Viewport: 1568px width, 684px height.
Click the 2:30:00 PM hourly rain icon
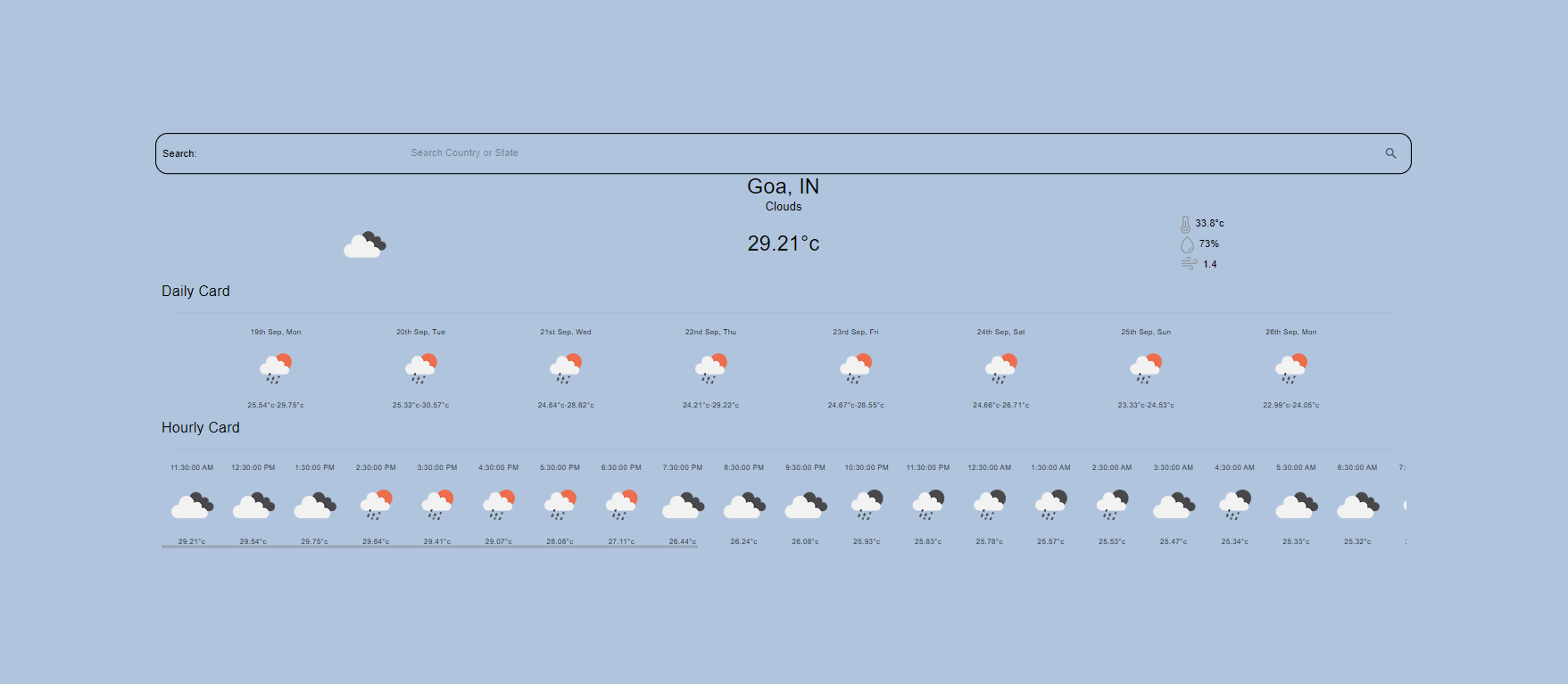376,505
